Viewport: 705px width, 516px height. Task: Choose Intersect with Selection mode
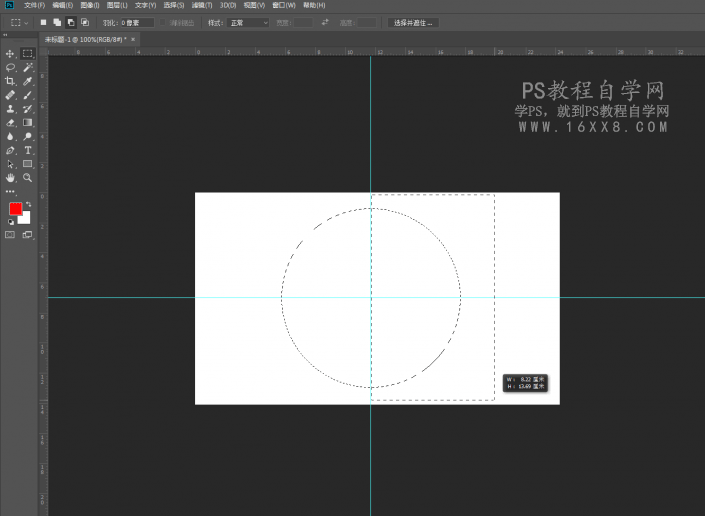pyautogui.click(x=85, y=22)
